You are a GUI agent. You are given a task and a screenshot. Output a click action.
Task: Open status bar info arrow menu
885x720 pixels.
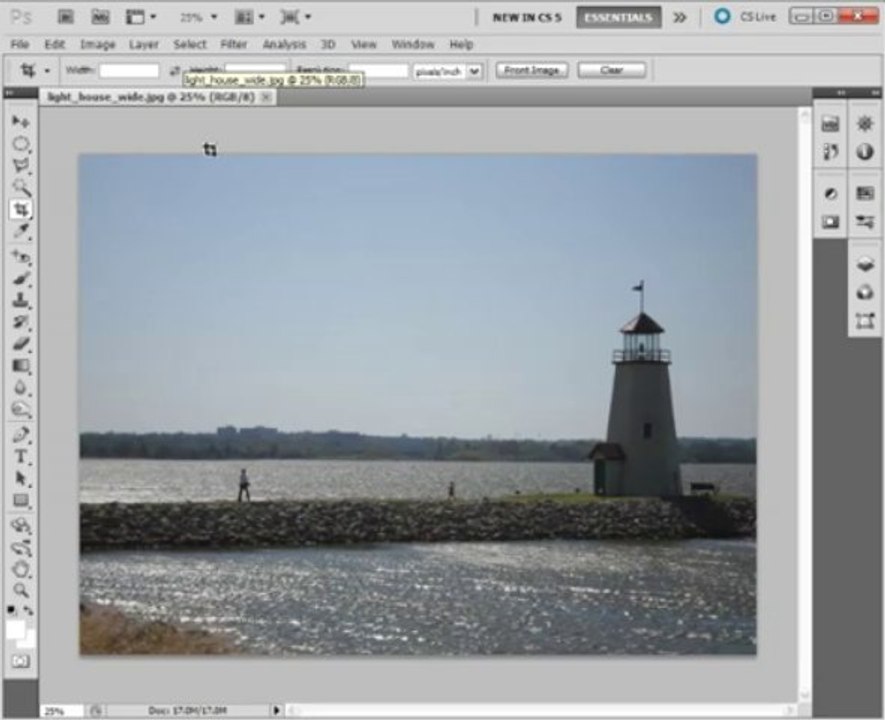coord(276,710)
